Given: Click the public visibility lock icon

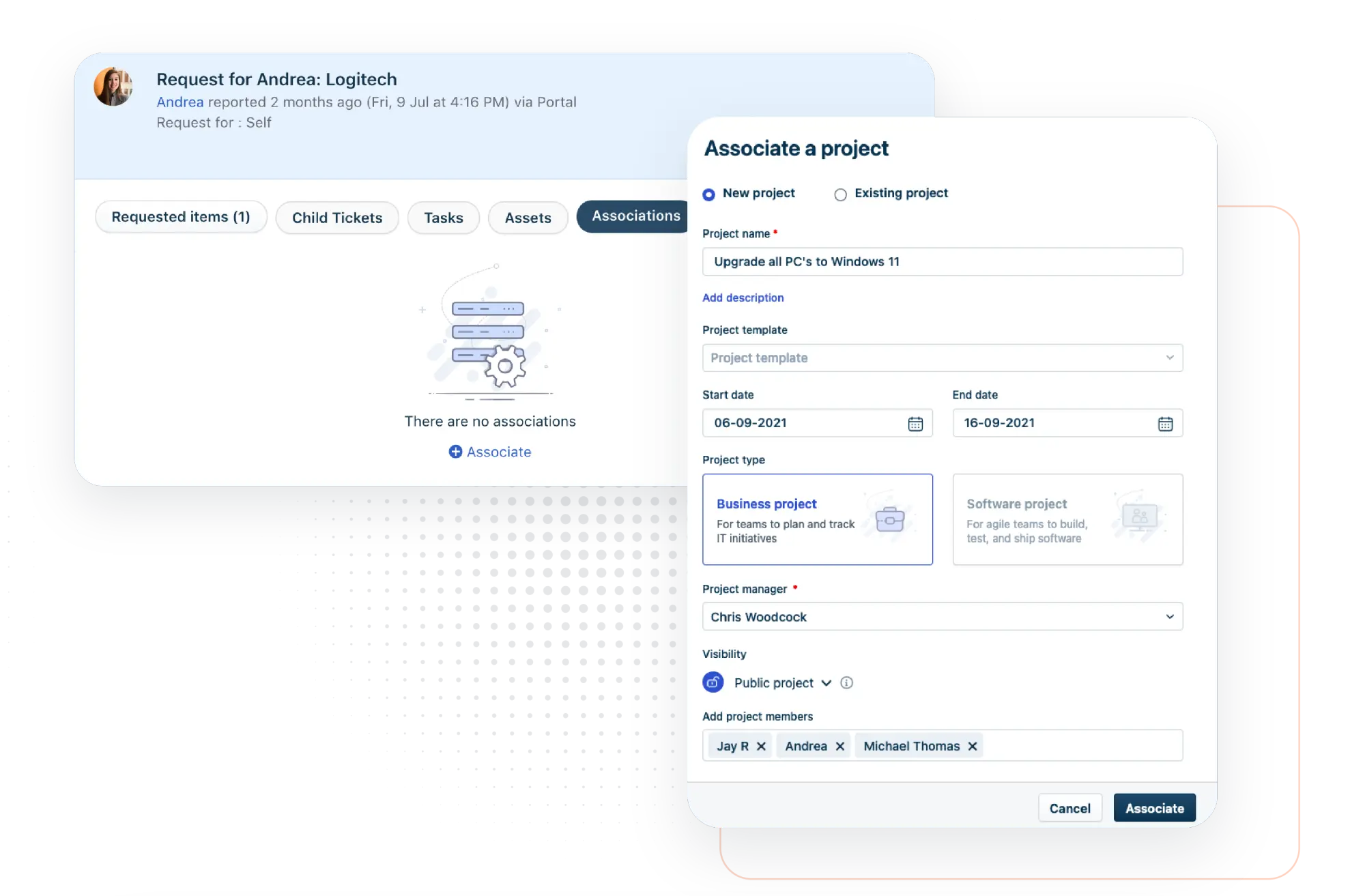Looking at the screenshot, I should 713,682.
